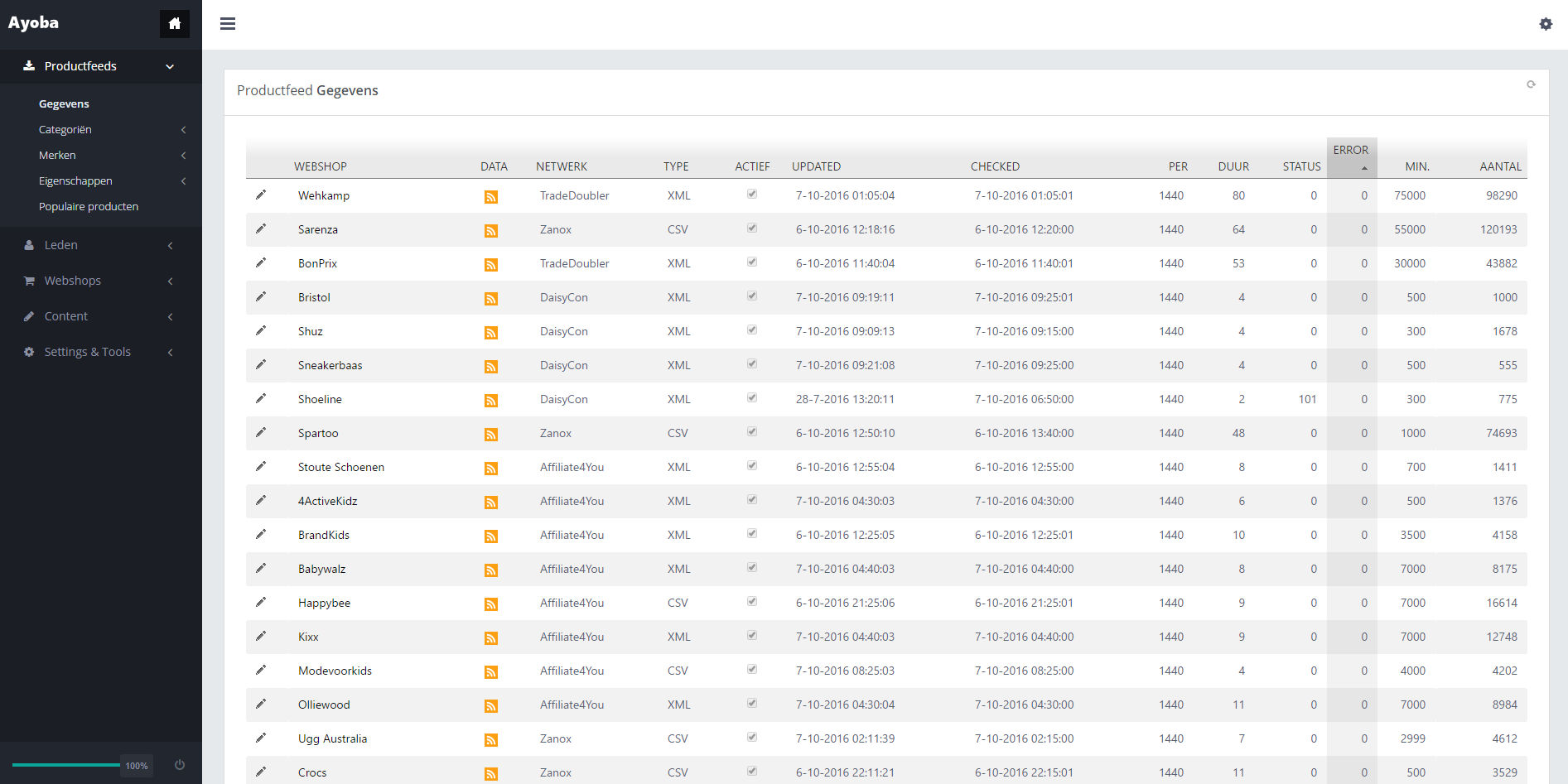The width and height of the screenshot is (1568, 784).
Task: Open the Gegevens sidebar item
Action: (64, 103)
